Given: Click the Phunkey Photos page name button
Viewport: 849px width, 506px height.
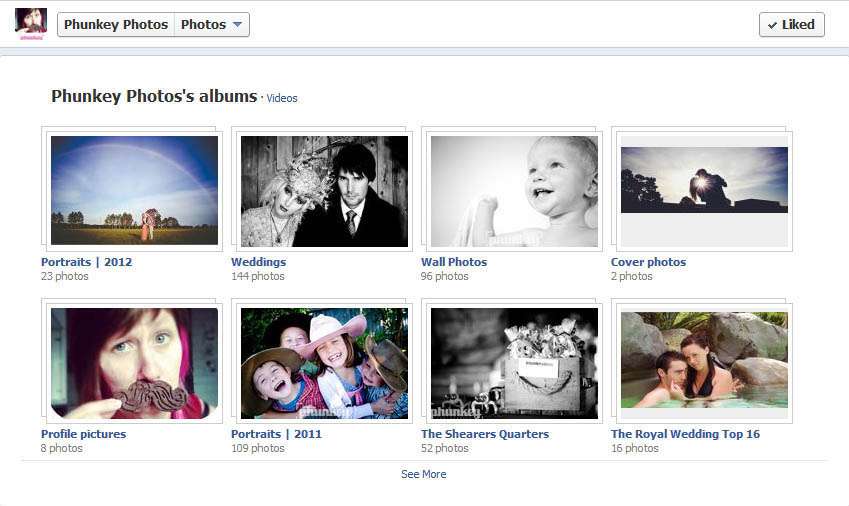Looking at the screenshot, I should [116, 24].
